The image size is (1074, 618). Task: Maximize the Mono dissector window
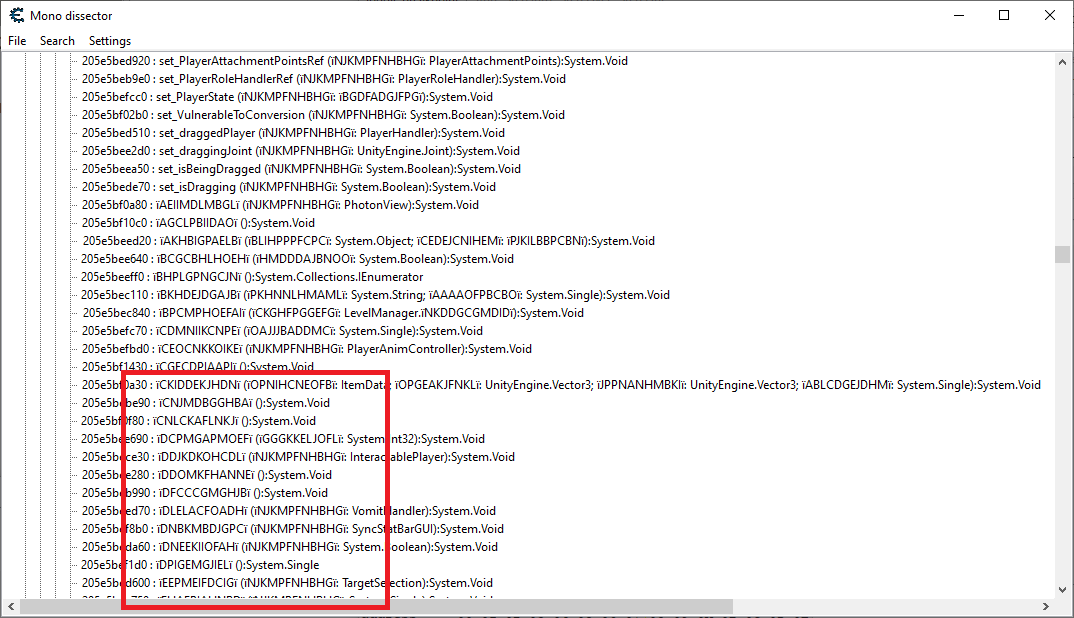click(1004, 15)
